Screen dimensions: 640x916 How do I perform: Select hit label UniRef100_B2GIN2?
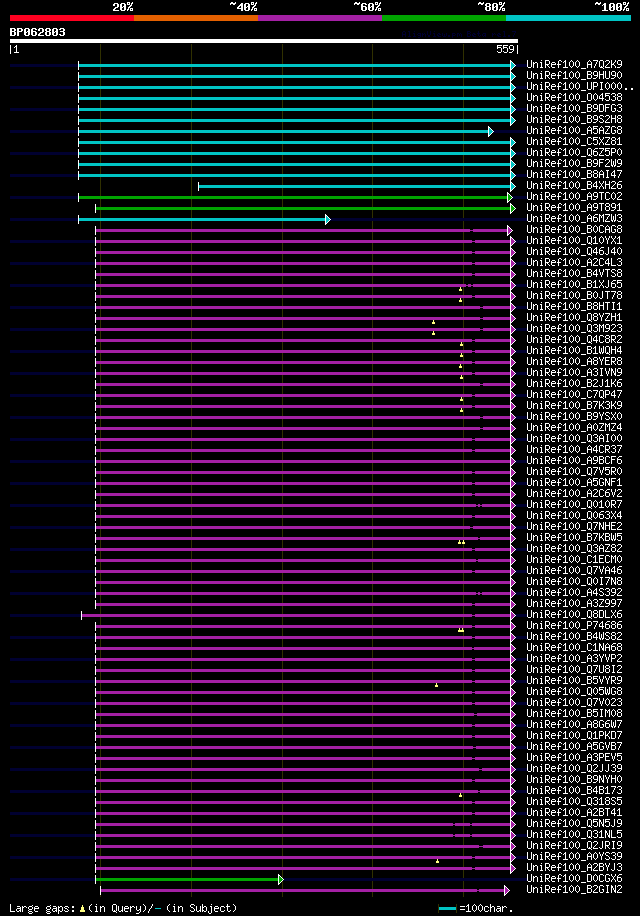point(574,890)
